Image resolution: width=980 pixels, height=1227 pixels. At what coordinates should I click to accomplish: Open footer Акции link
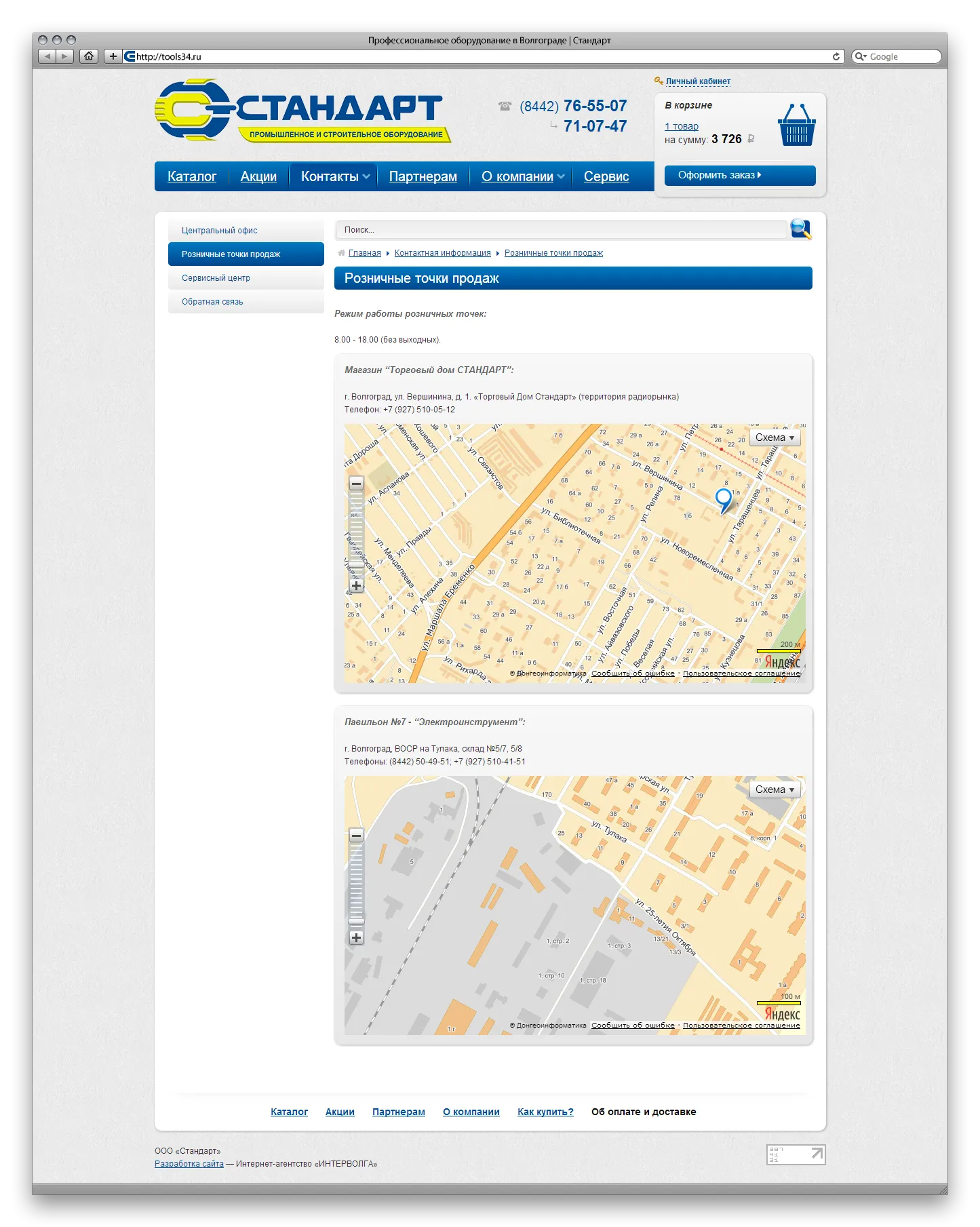340,1112
